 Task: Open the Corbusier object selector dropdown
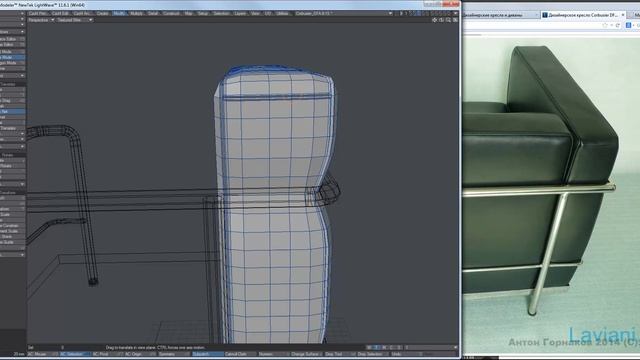344,13
